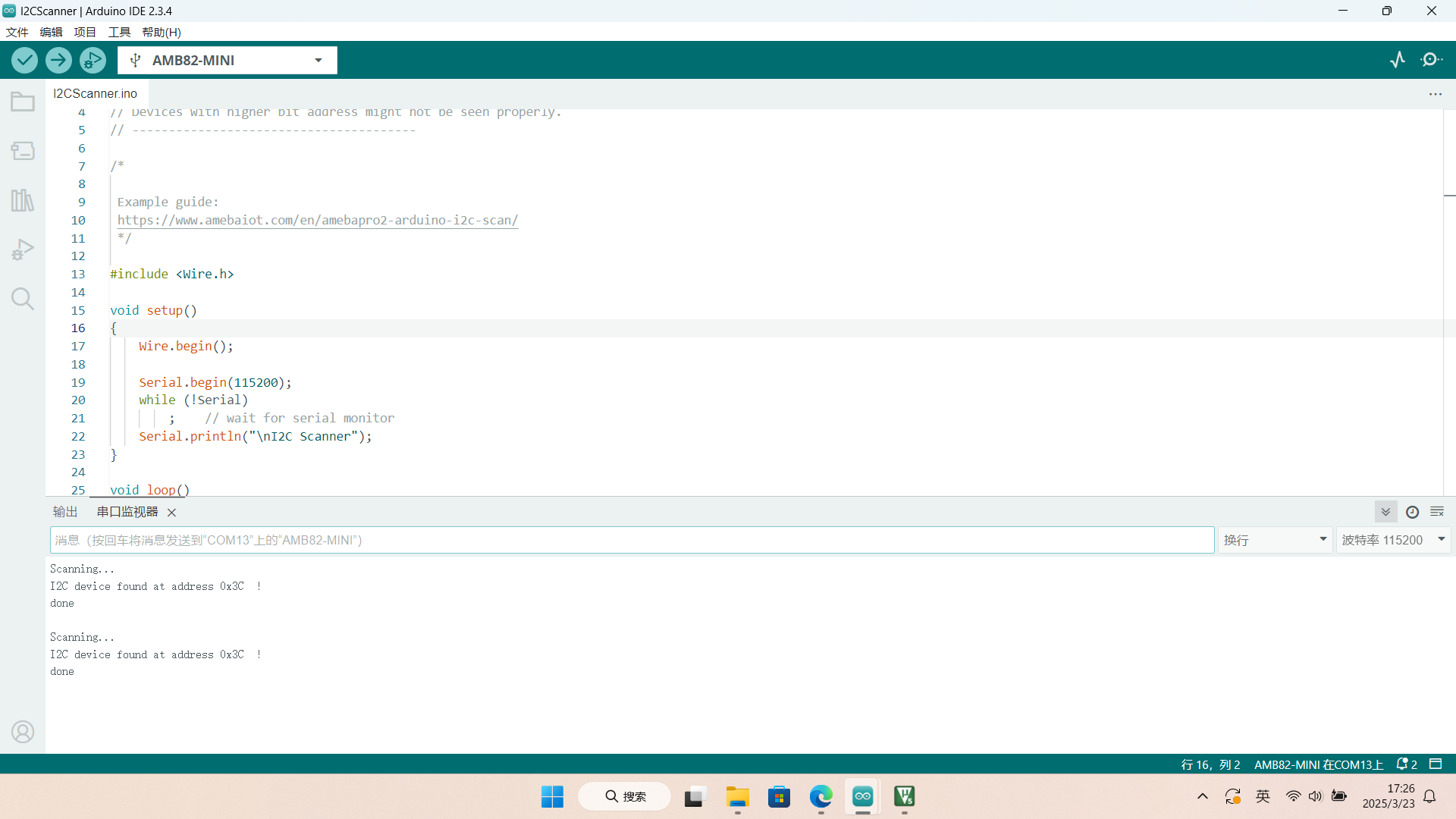Click the void setup() line
Viewport: 1456px width, 819px height.
coord(153,310)
